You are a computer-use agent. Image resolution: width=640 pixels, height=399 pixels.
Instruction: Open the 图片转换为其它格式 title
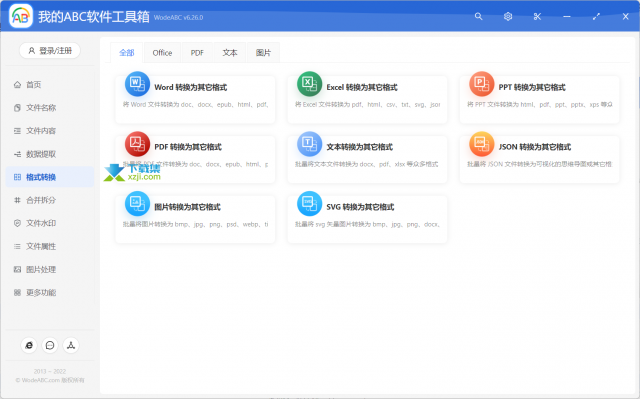tap(187, 207)
